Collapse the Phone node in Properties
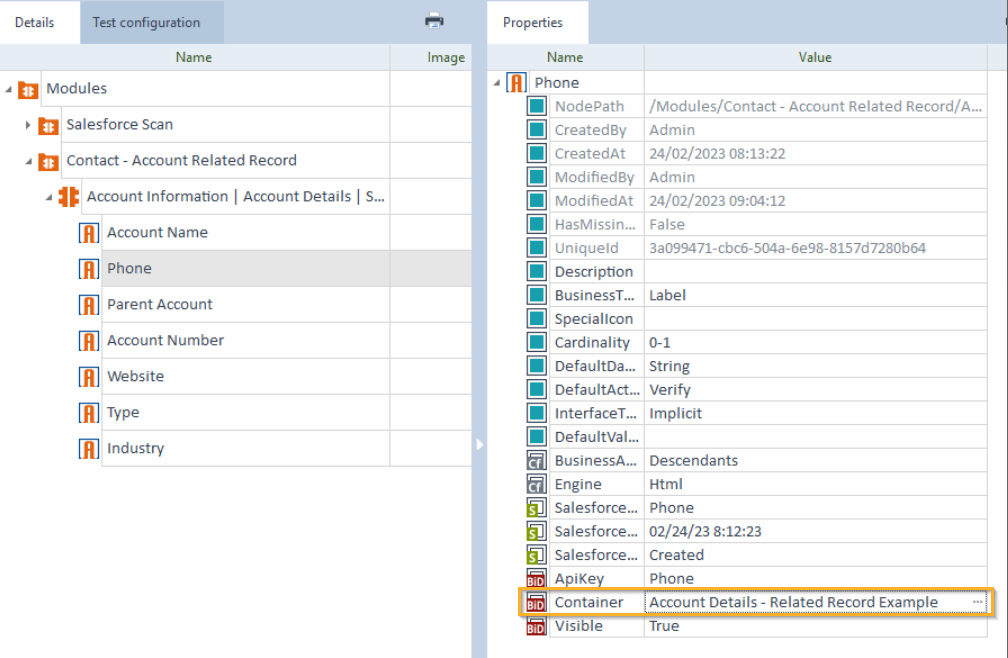This screenshot has height=658, width=1008. pos(497,83)
